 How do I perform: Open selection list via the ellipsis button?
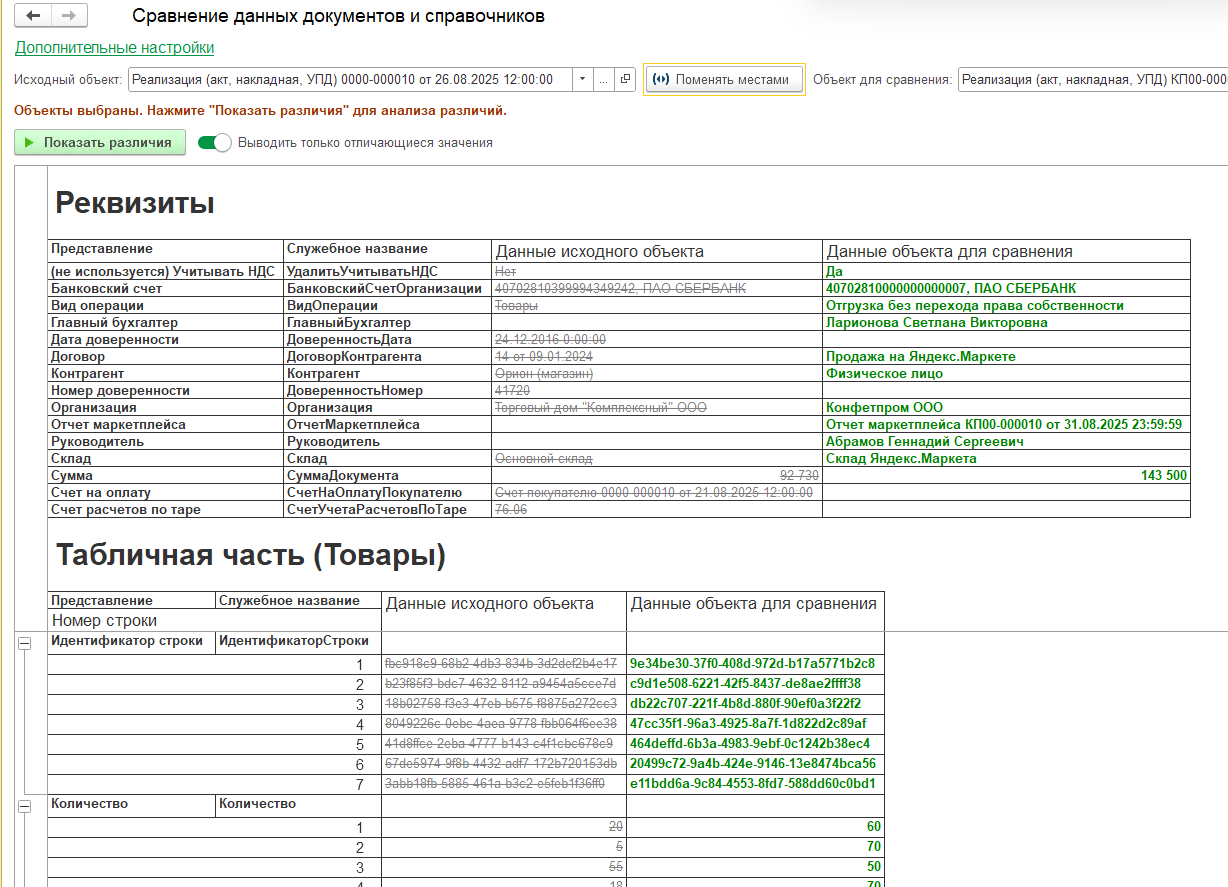point(604,80)
